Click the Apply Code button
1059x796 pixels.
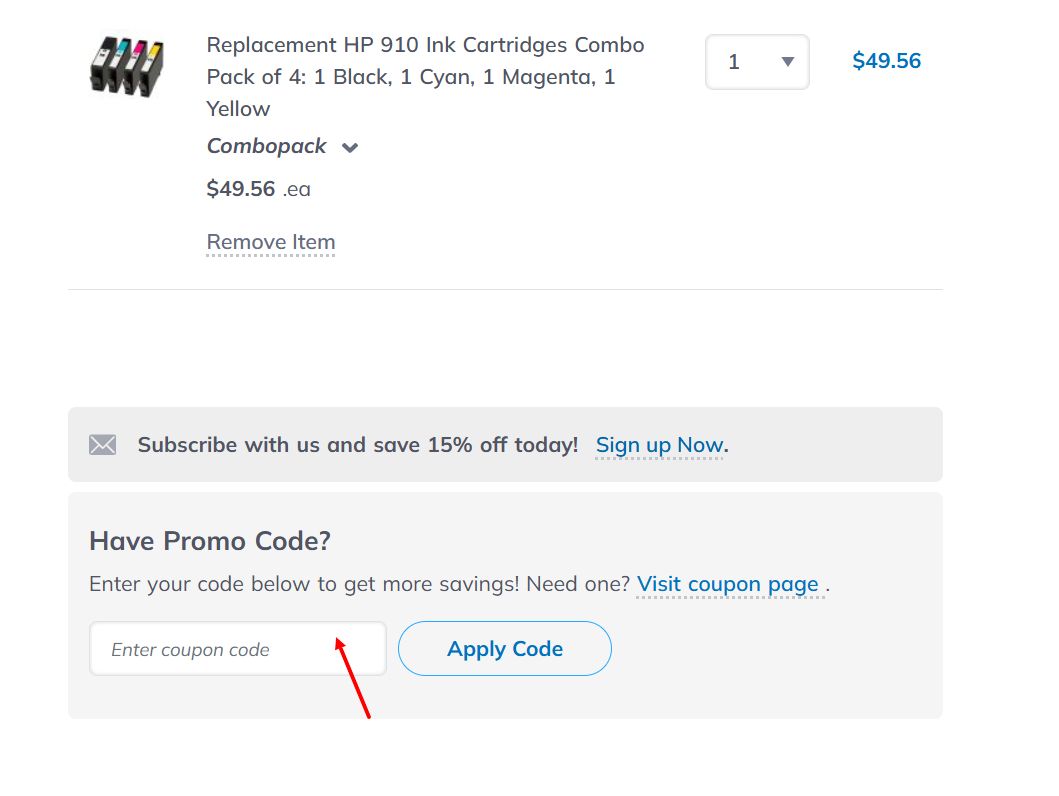click(504, 648)
